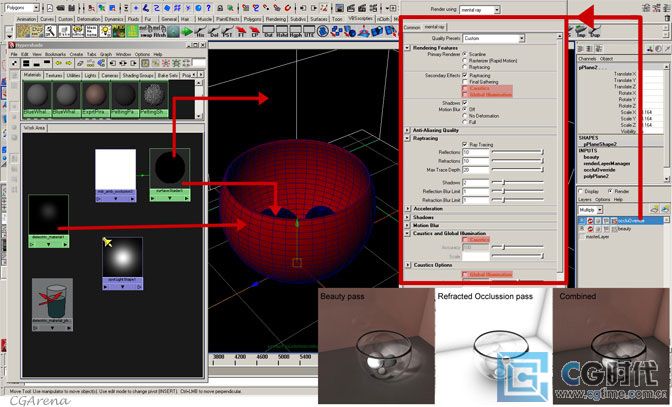Click the green arrow shelf icon

(187, 31)
